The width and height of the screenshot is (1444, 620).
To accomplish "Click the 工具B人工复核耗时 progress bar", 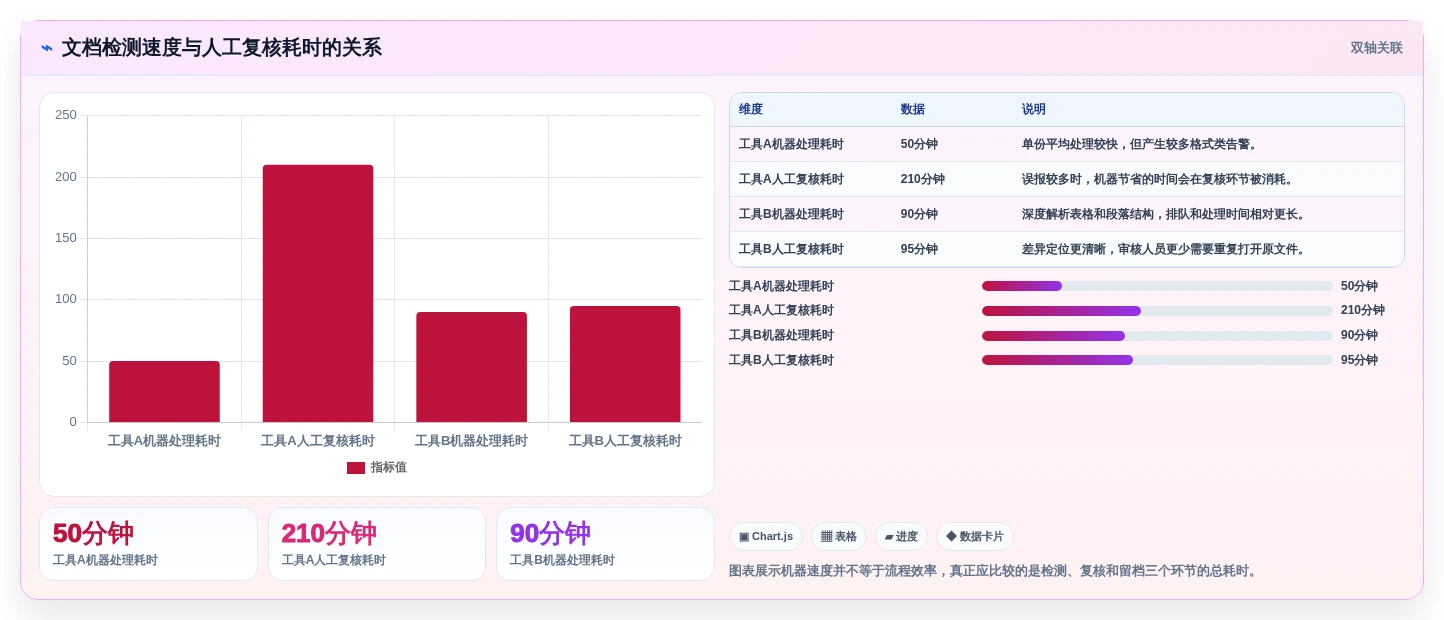I will click(x=1157, y=360).
